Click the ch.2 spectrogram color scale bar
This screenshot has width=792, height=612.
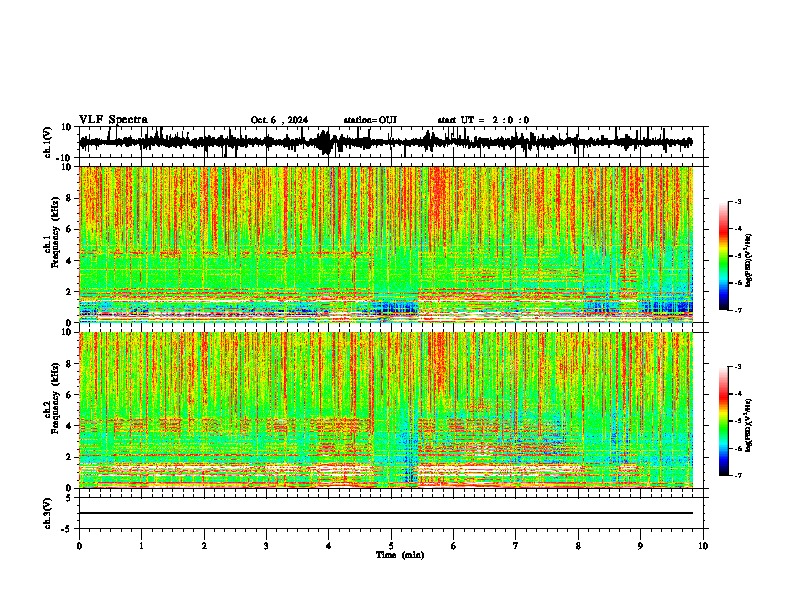(724, 421)
